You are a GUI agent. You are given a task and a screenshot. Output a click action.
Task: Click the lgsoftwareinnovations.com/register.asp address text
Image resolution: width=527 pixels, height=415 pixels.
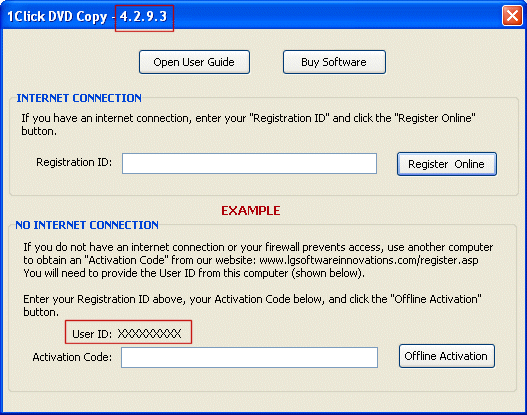coord(369,260)
